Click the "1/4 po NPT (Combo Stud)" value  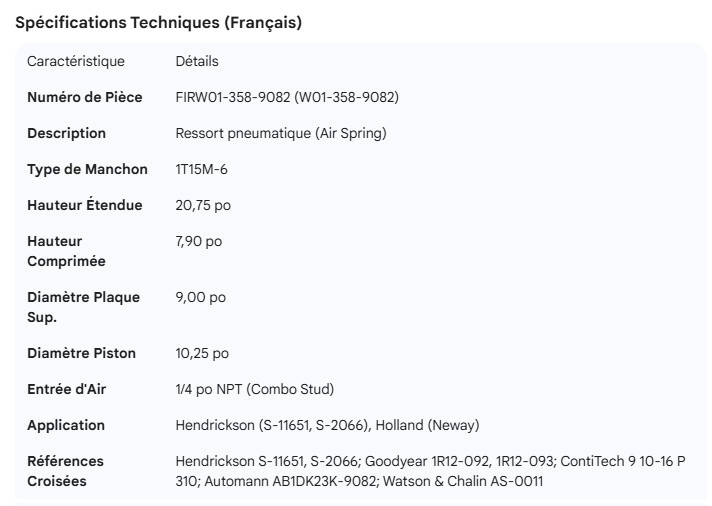(x=254, y=389)
